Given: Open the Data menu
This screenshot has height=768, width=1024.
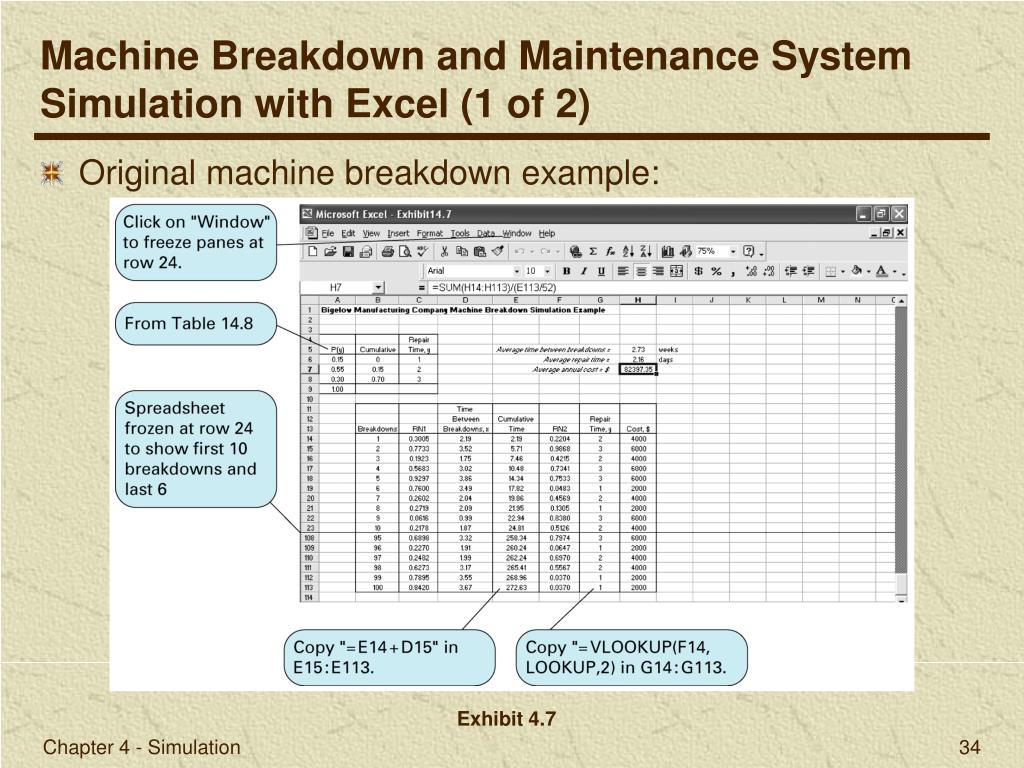Looking at the screenshot, I should click(x=486, y=233).
